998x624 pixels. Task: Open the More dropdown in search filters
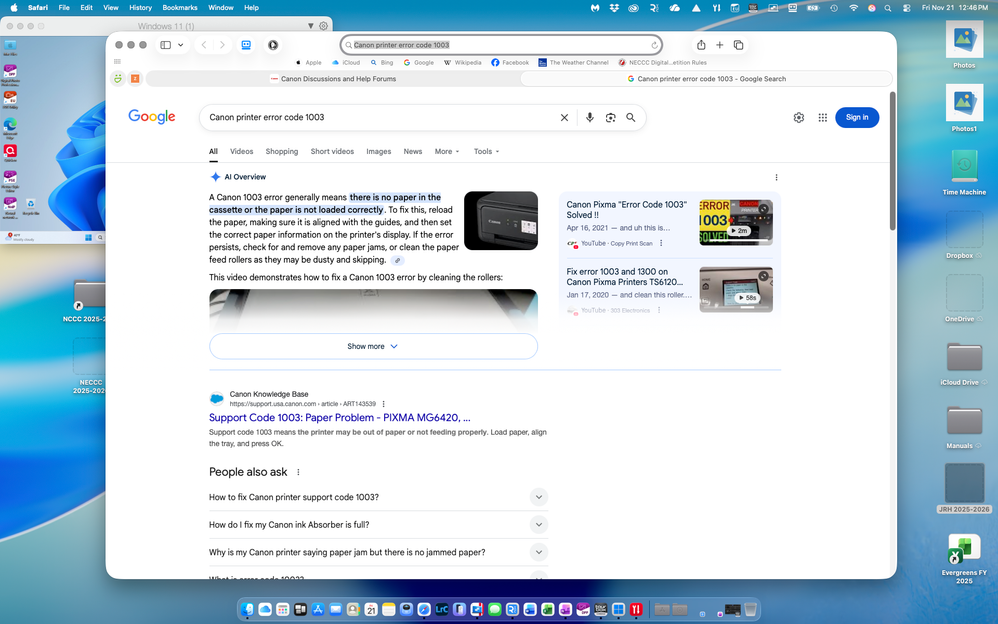click(447, 152)
